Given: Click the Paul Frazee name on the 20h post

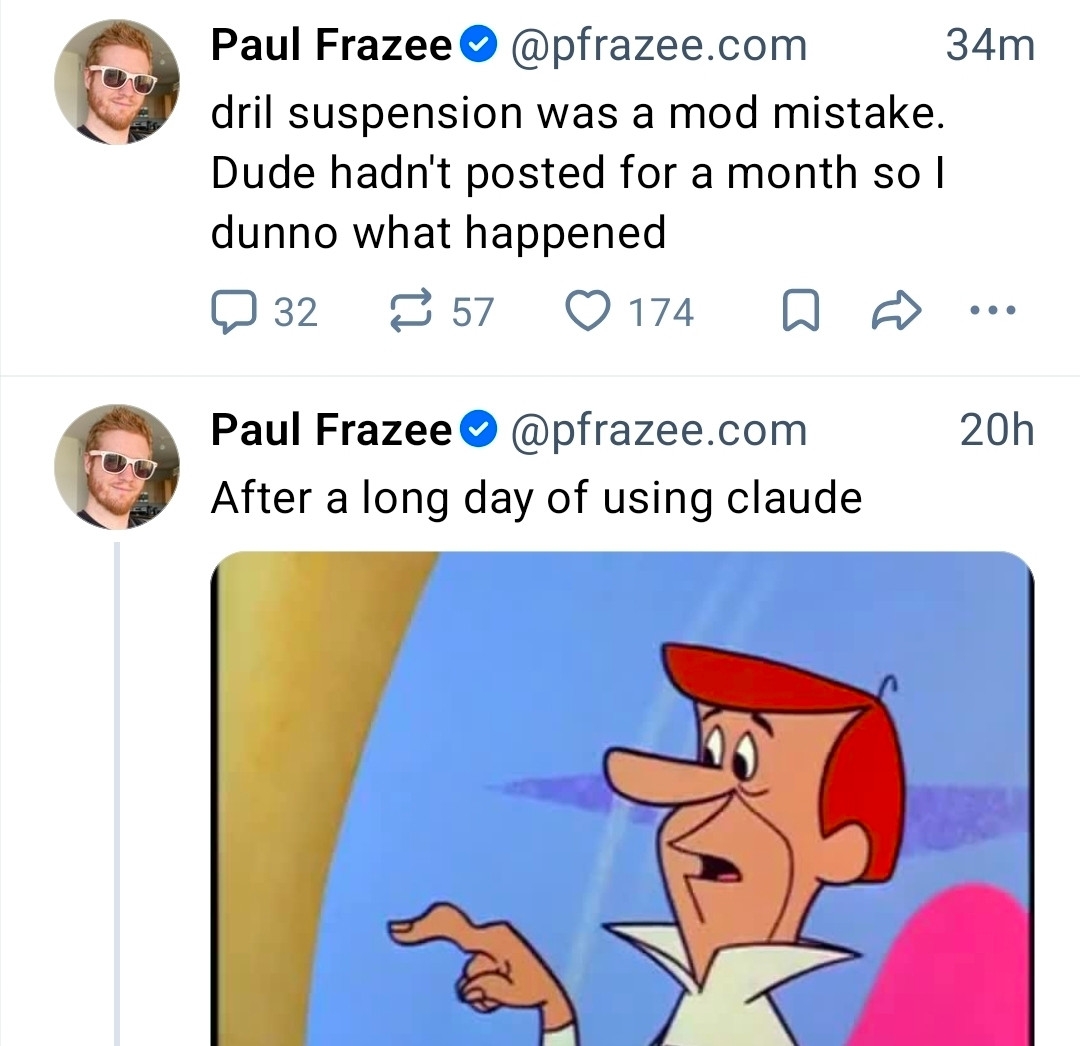Looking at the screenshot, I should (x=331, y=431).
